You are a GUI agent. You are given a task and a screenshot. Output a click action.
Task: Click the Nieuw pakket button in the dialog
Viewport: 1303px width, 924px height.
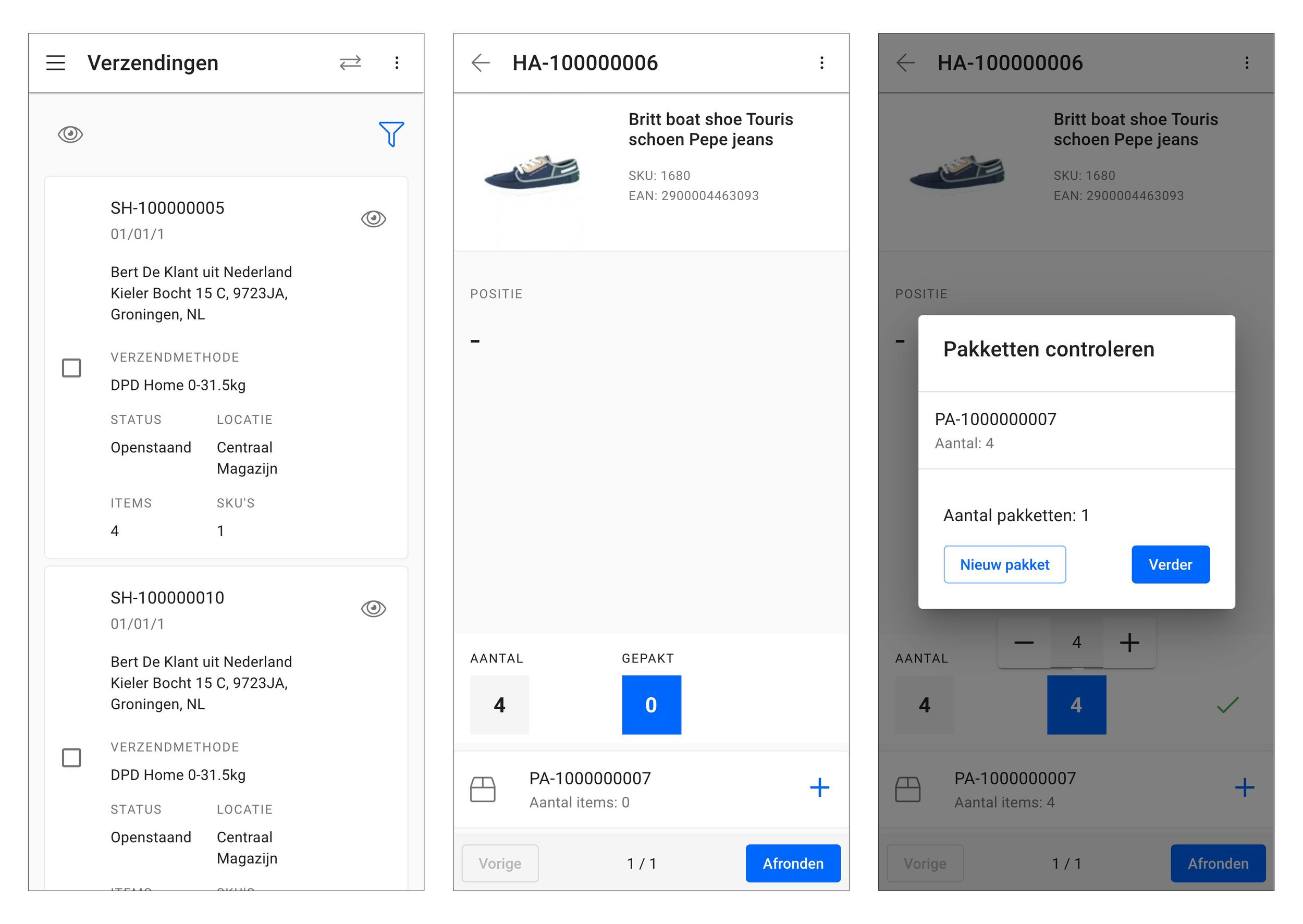1004,564
